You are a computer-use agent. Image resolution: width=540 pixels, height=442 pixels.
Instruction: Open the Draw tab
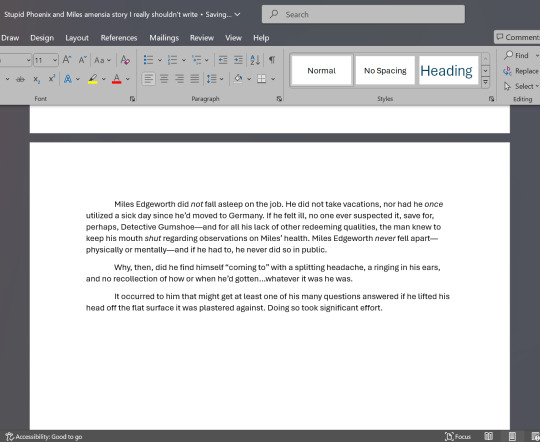(10, 38)
